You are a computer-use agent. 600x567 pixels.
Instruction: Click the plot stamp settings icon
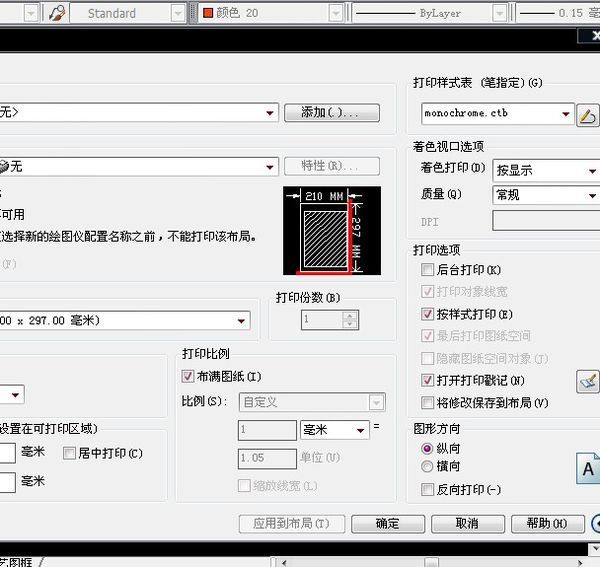[587, 381]
